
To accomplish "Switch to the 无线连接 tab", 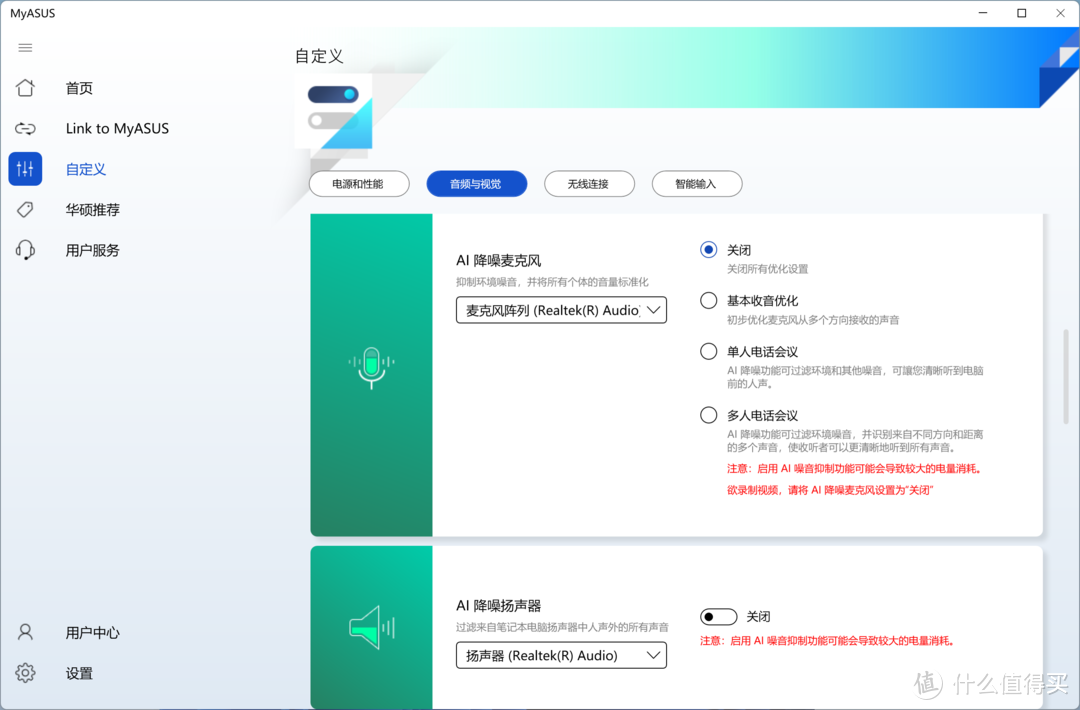I will click(589, 184).
